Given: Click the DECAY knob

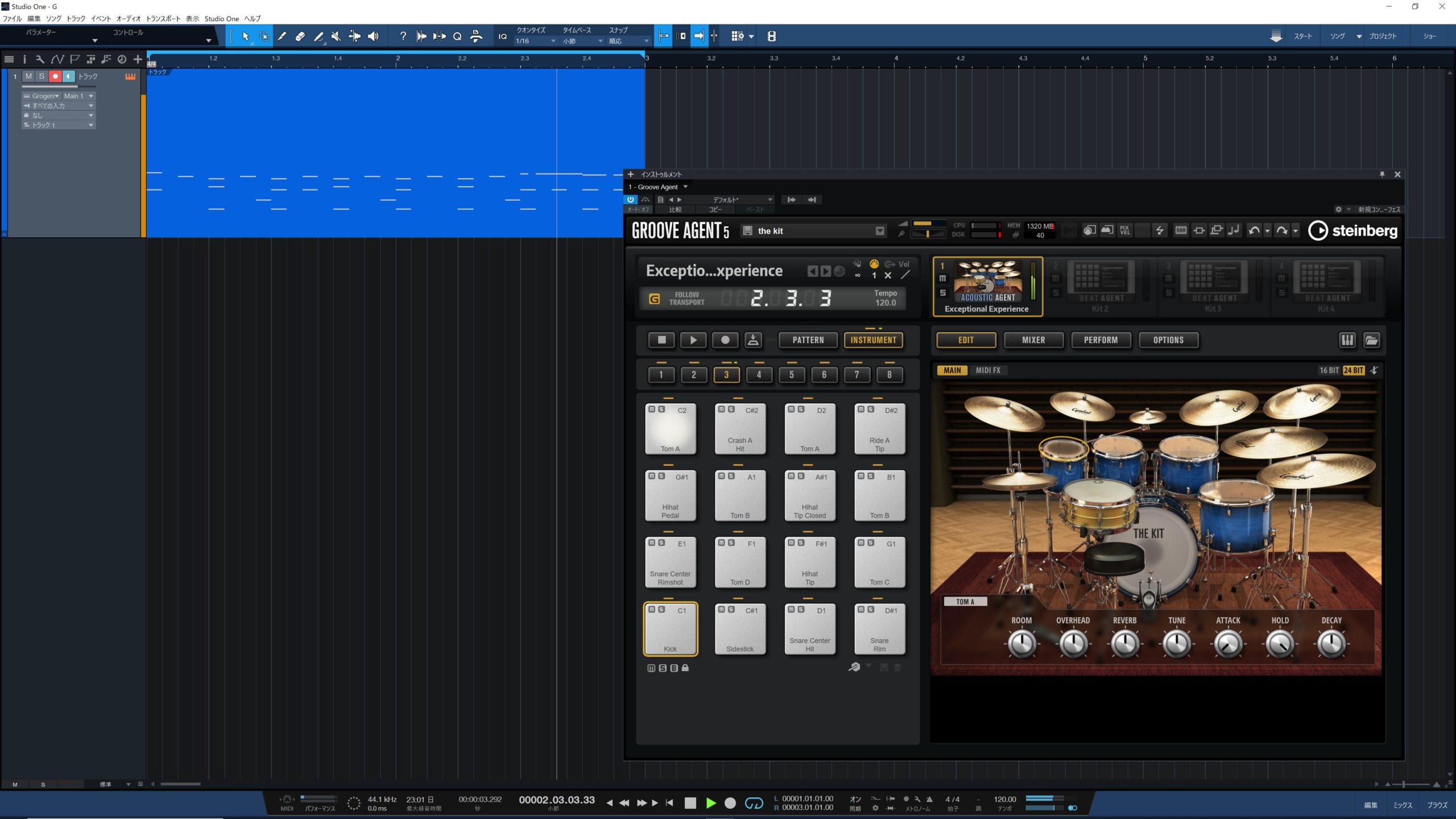Looking at the screenshot, I should click(1331, 644).
